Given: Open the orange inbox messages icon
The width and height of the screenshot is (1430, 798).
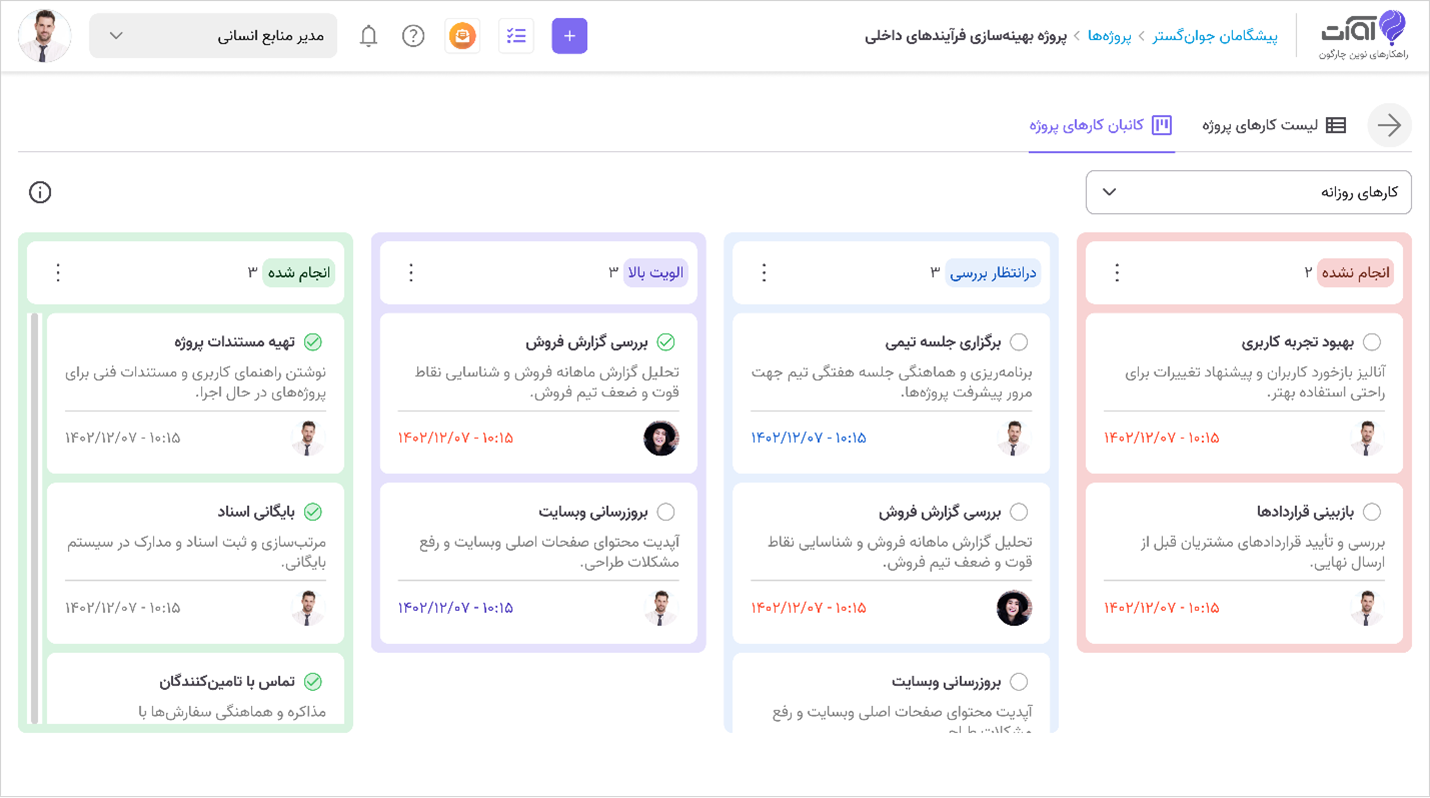Looking at the screenshot, I should 462,35.
